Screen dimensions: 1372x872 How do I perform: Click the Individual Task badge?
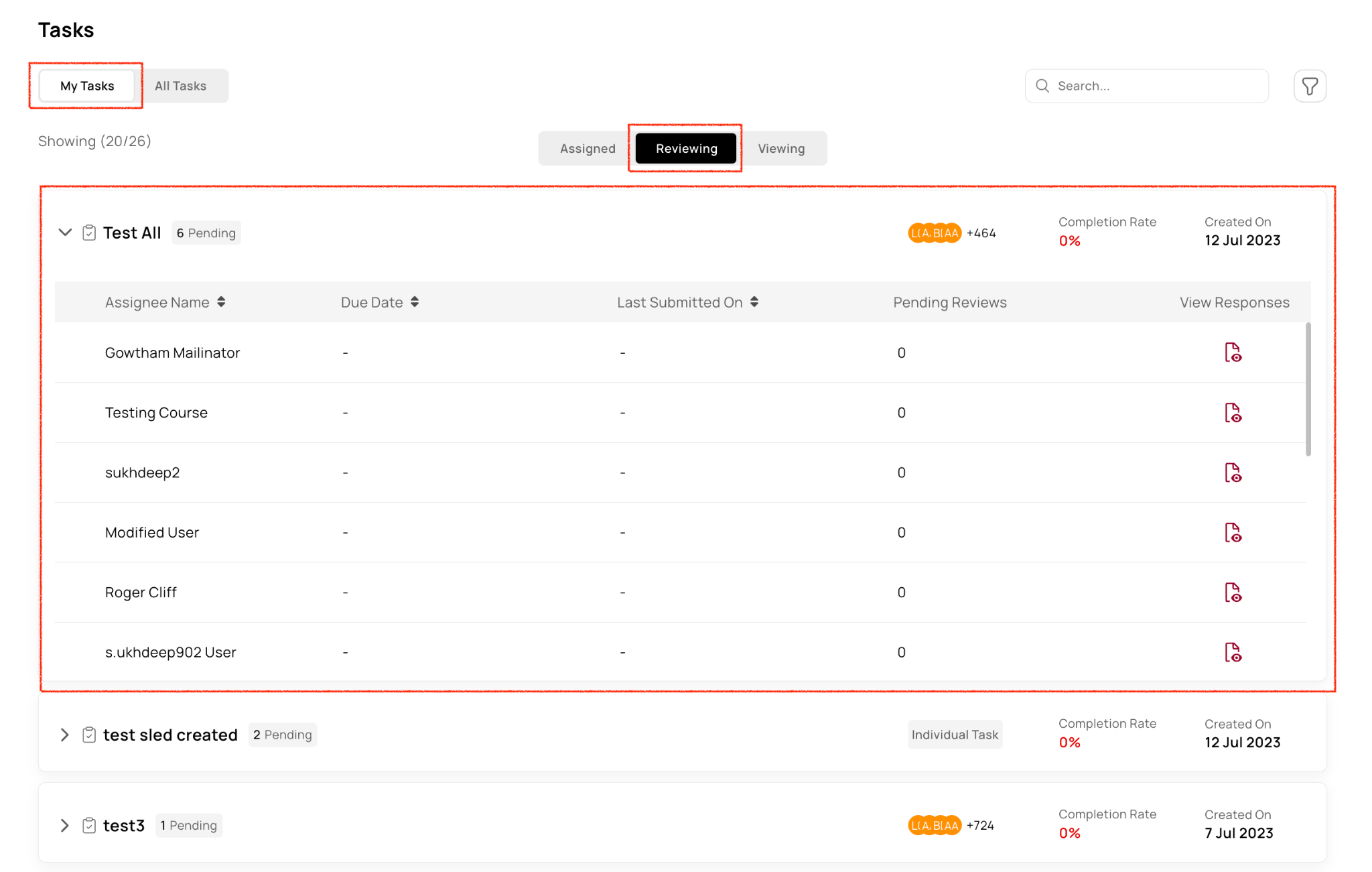[955, 735]
